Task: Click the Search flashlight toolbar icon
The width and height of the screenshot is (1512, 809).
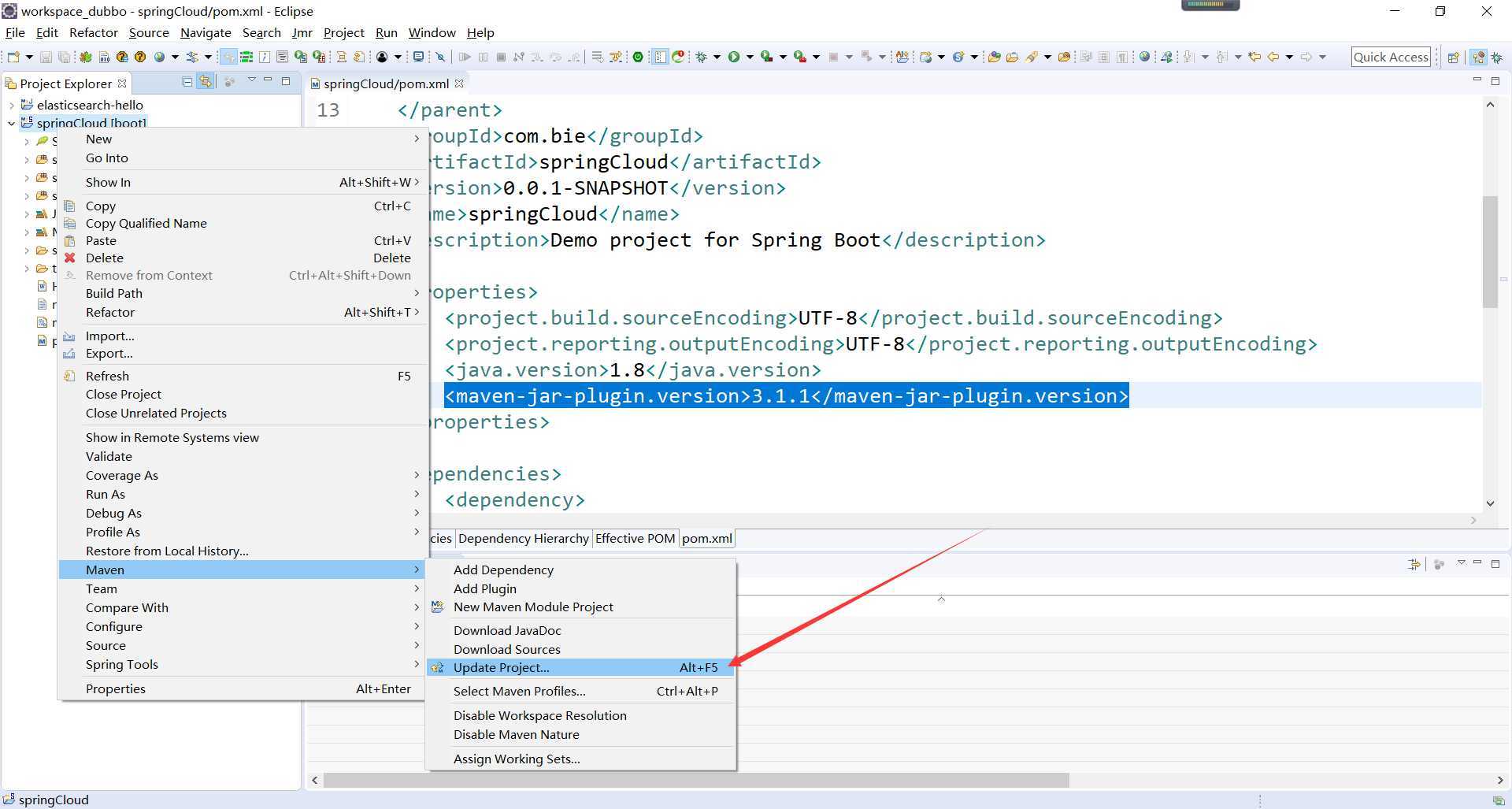Action: pyautogui.click(x=1032, y=57)
